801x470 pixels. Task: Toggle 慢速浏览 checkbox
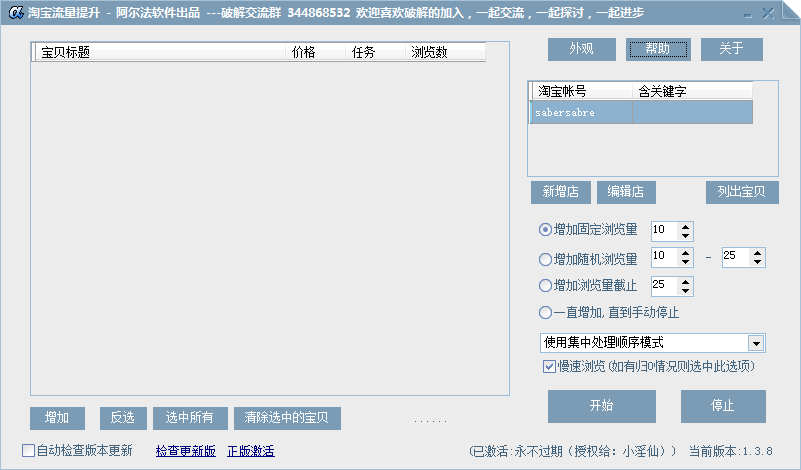549,366
